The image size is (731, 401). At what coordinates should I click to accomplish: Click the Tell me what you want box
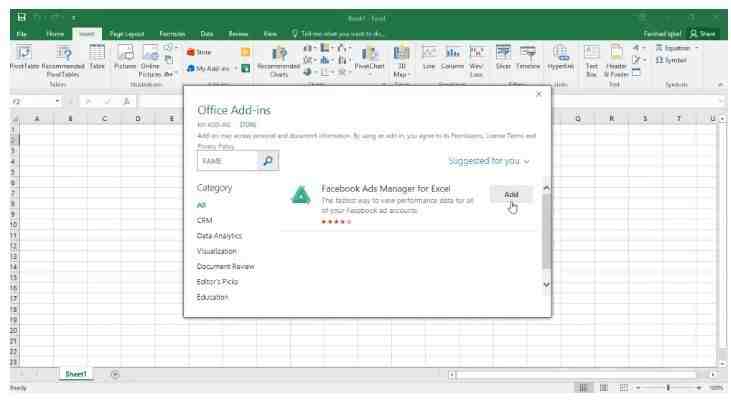(x=338, y=34)
